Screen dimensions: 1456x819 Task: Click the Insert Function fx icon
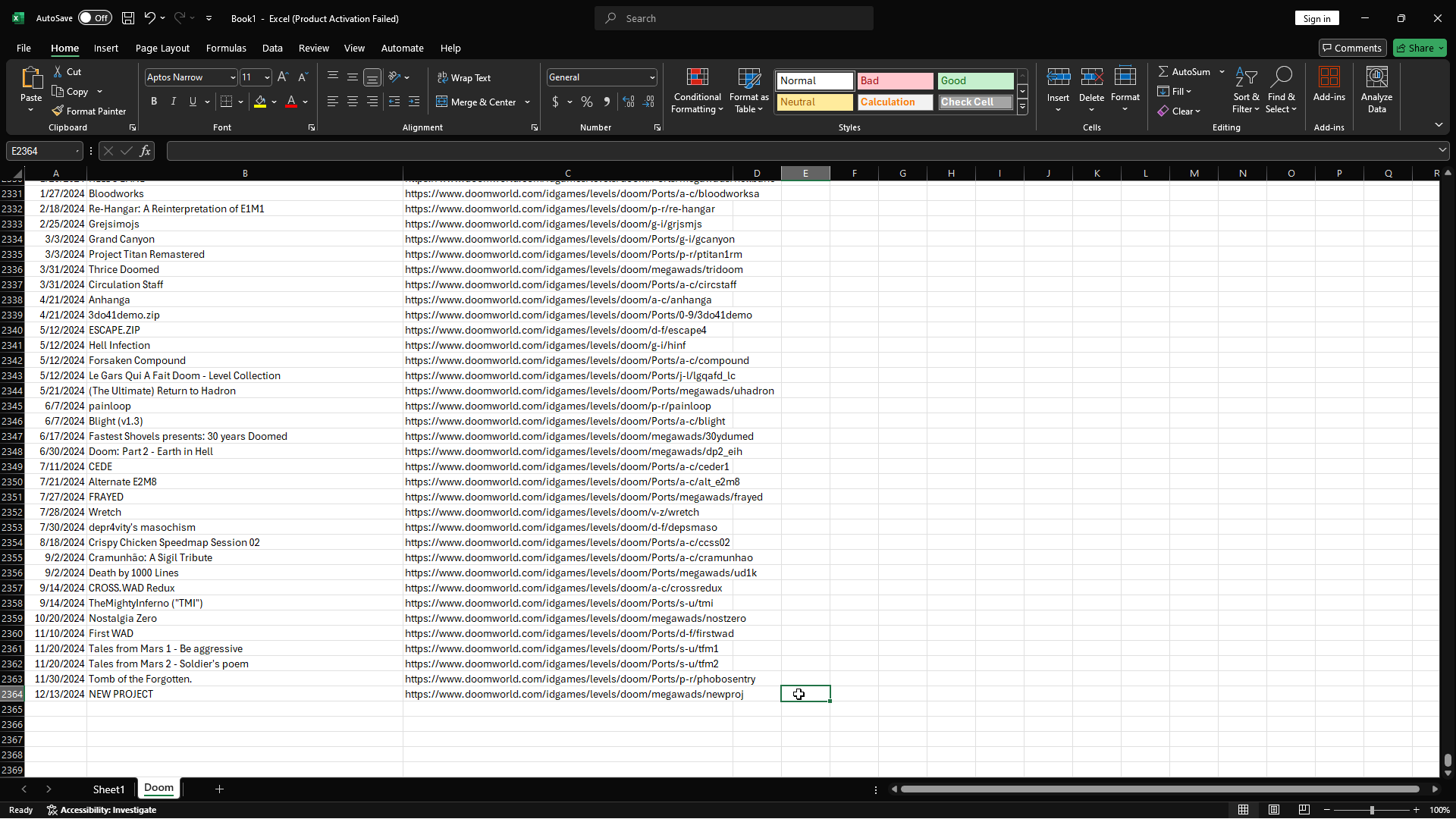coord(146,151)
